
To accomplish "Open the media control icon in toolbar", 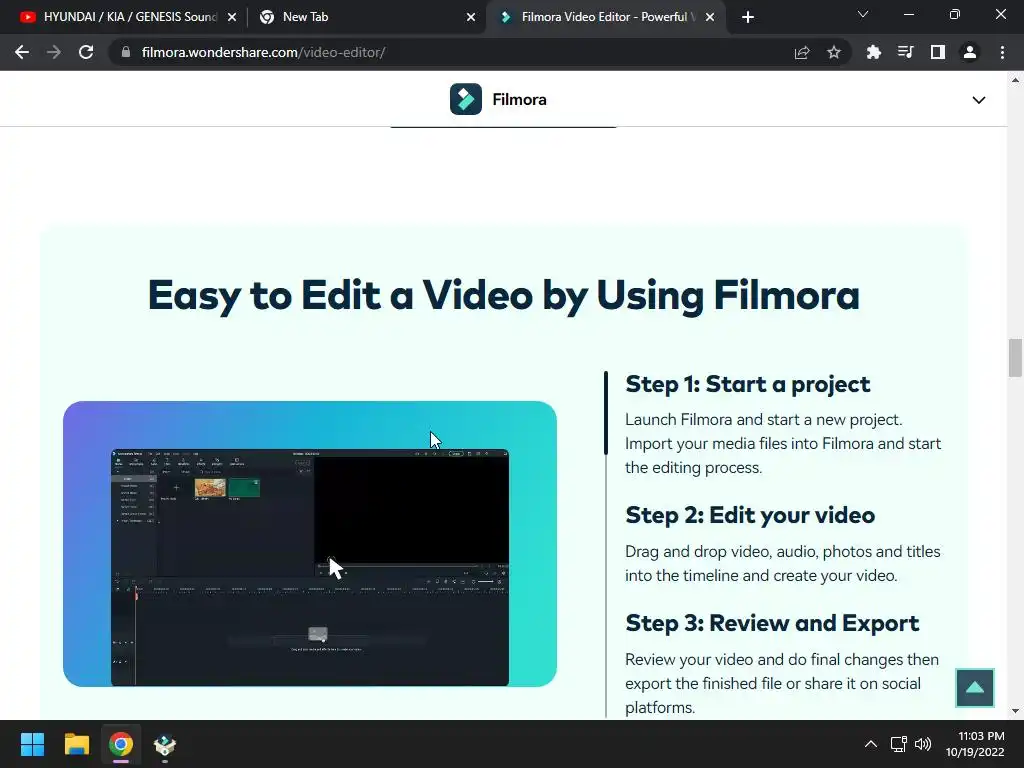I will tap(905, 52).
